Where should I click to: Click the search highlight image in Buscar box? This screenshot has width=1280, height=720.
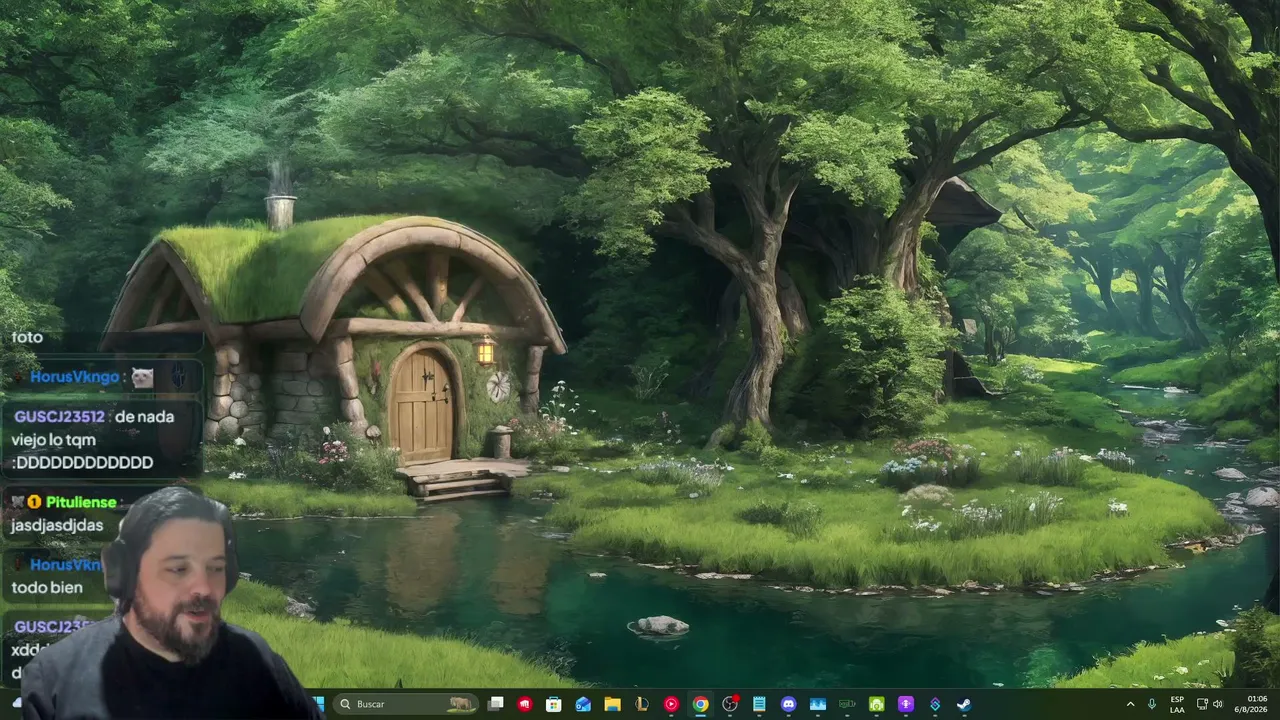pyautogui.click(x=460, y=704)
